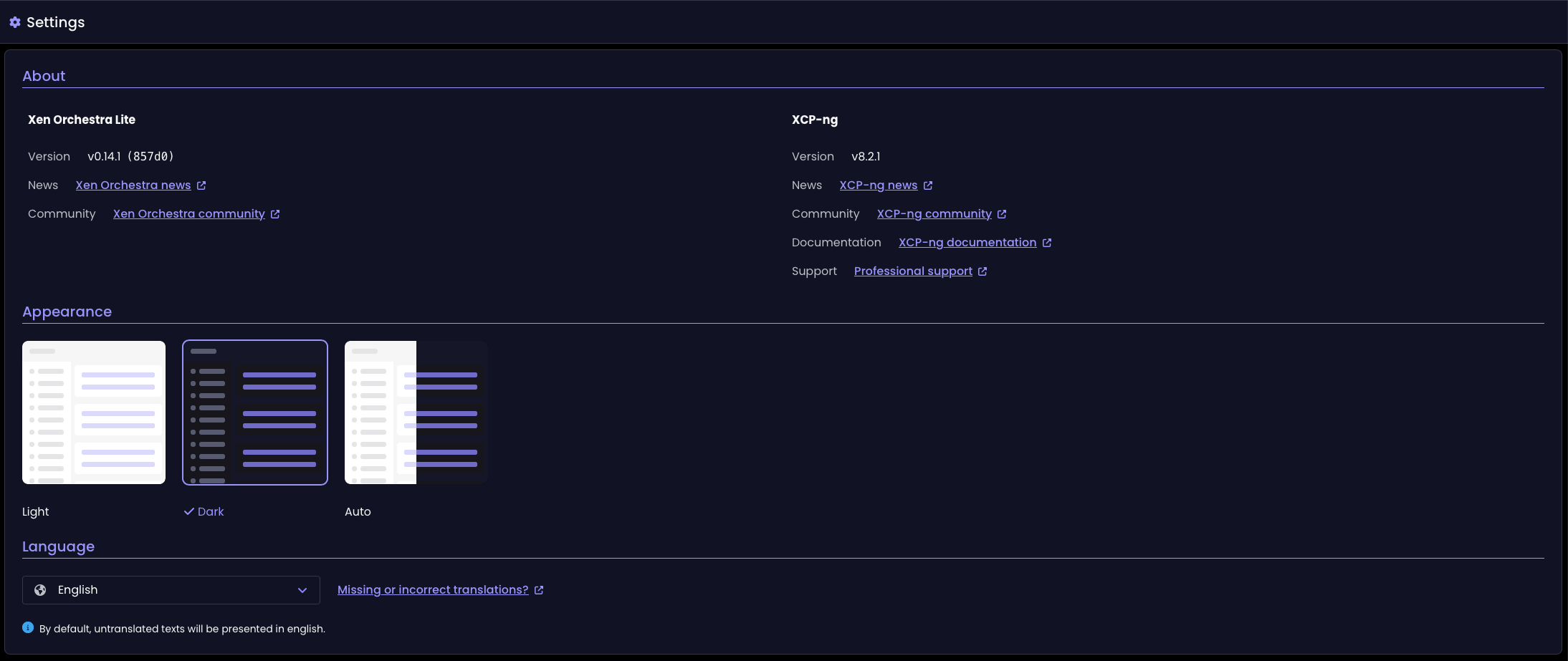Click external-link icon beside XCP-ng news
Image resolution: width=1568 pixels, height=661 pixels.
coord(928,185)
